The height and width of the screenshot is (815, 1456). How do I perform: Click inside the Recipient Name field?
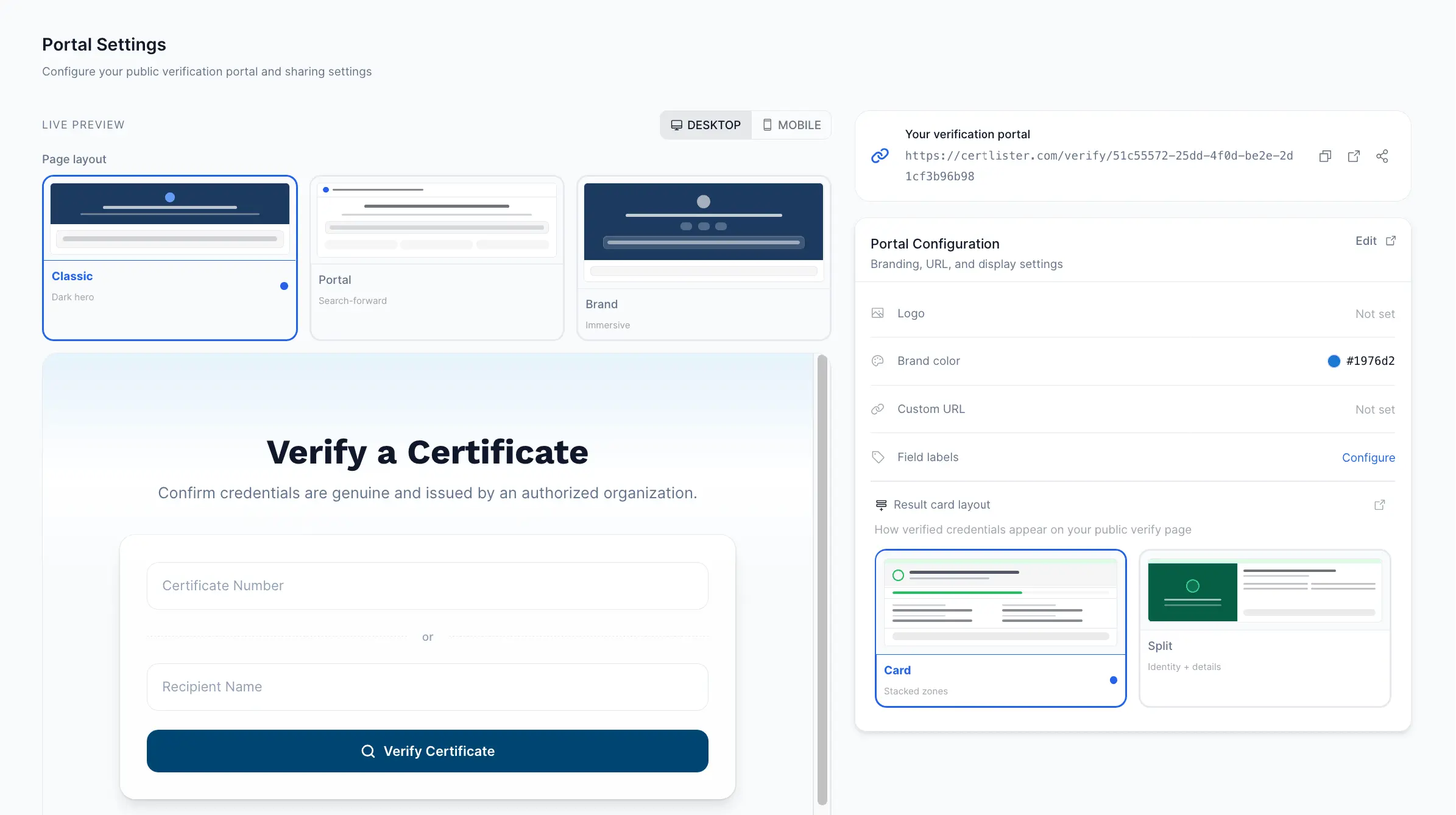coord(427,686)
